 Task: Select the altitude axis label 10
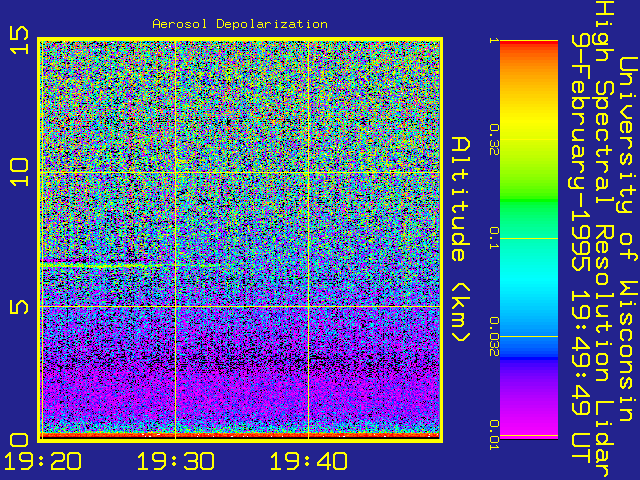pos(20,173)
